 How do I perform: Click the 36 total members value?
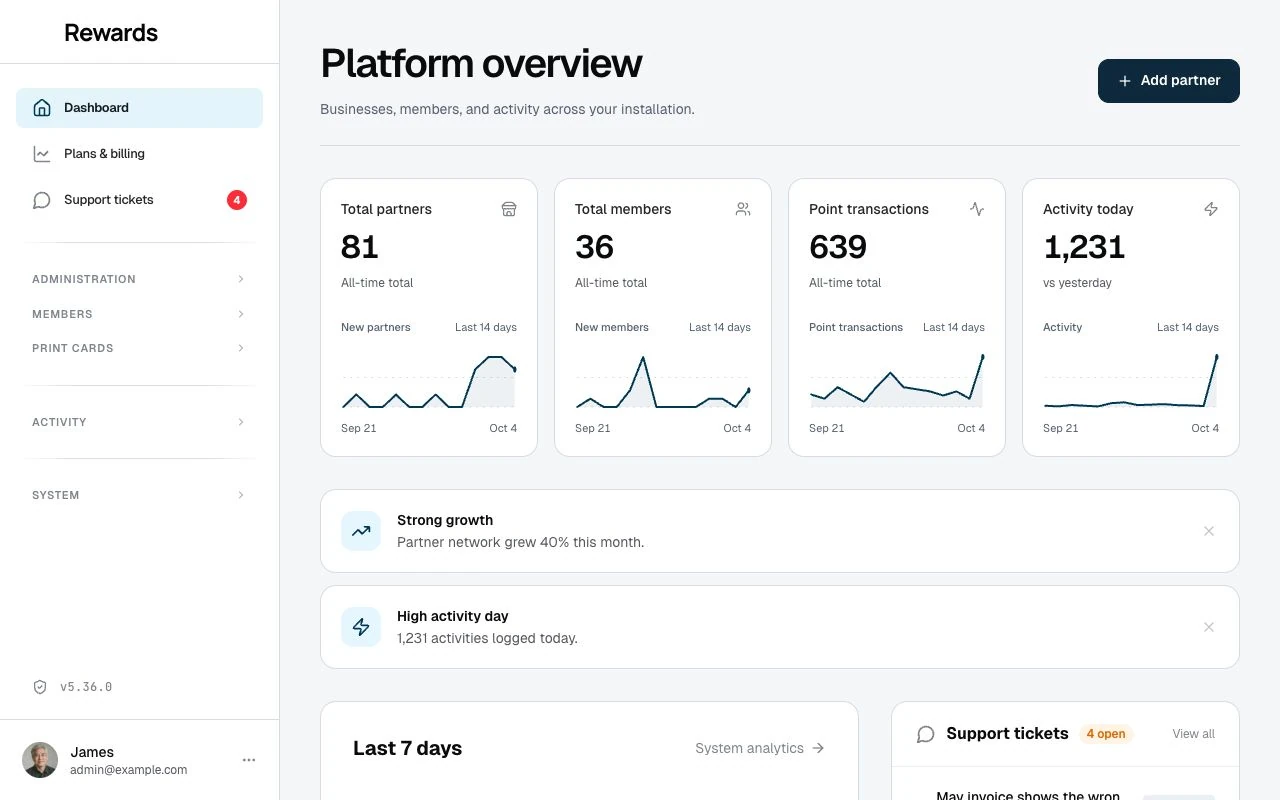pos(594,247)
